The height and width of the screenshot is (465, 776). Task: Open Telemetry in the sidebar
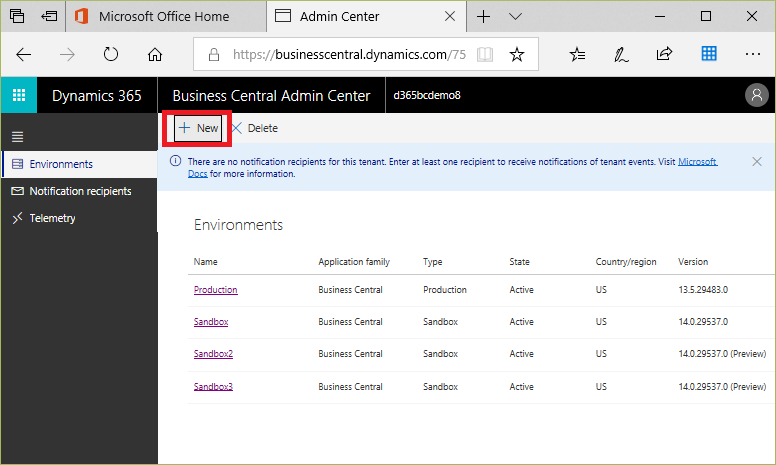click(x=79, y=218)
